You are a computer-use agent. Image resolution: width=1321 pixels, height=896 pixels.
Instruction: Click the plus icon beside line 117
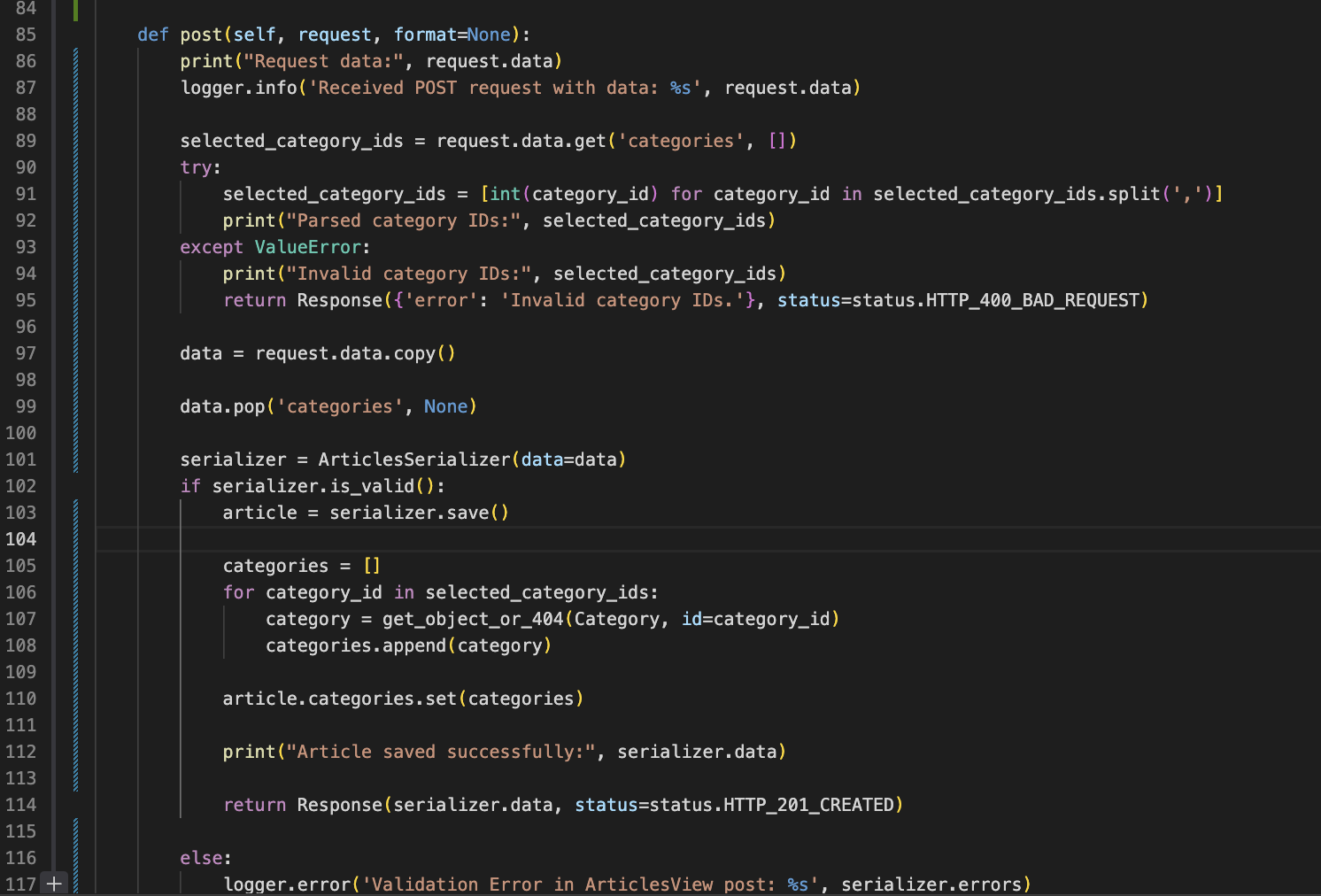54,884
